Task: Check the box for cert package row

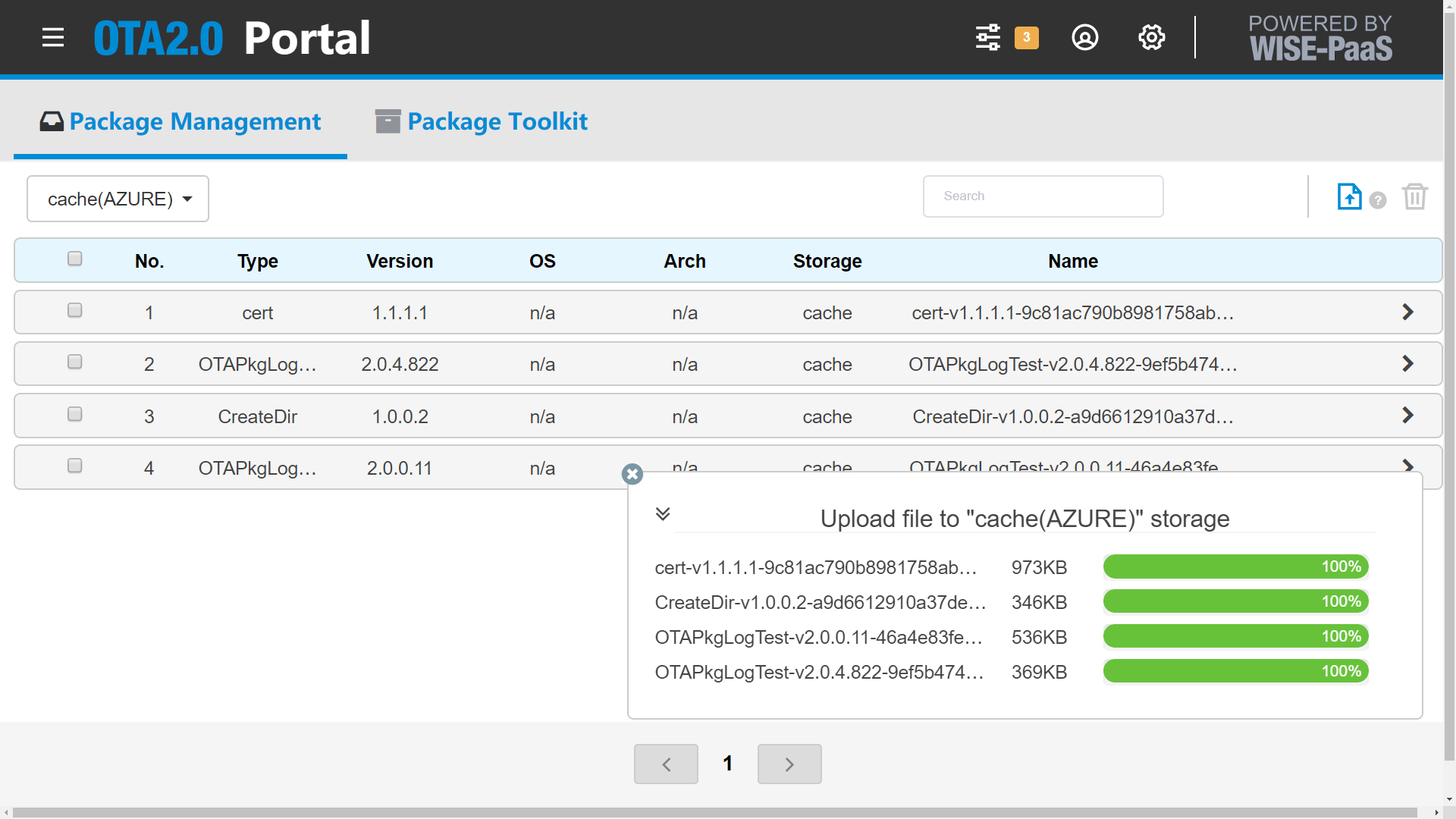Action: pyautogui.click(x=74, y=310)
